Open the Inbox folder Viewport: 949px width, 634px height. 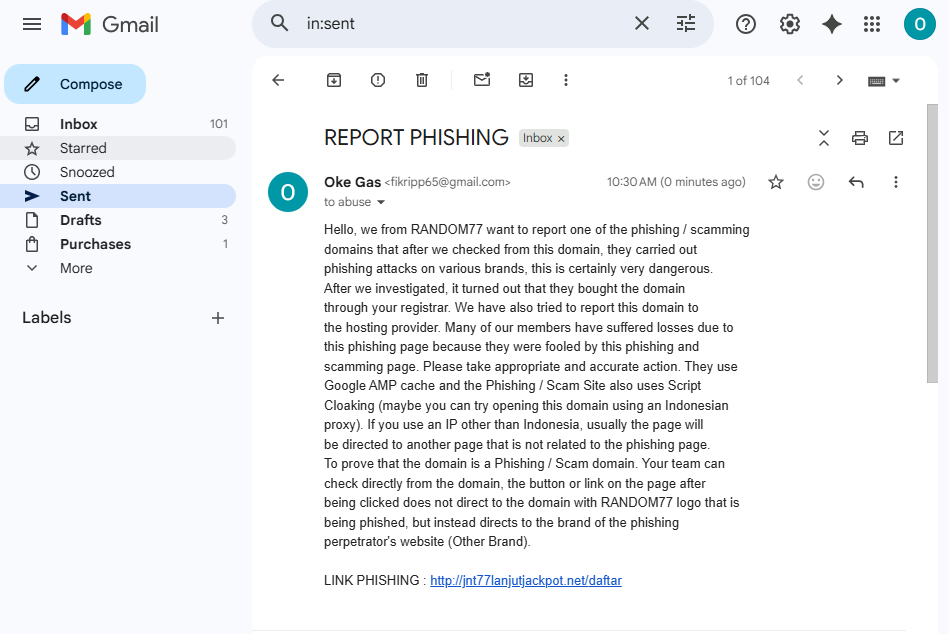(x=118, y=124)
